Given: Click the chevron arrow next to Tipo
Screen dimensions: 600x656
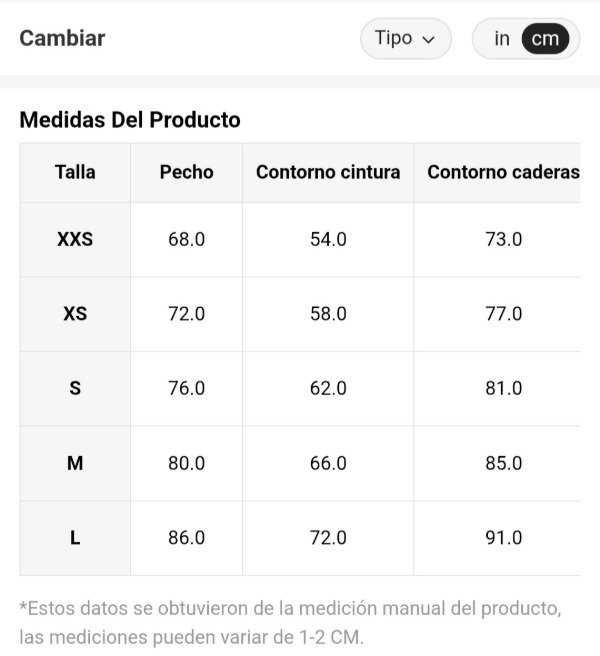Looking at the screenshot, I should [429, 40].
